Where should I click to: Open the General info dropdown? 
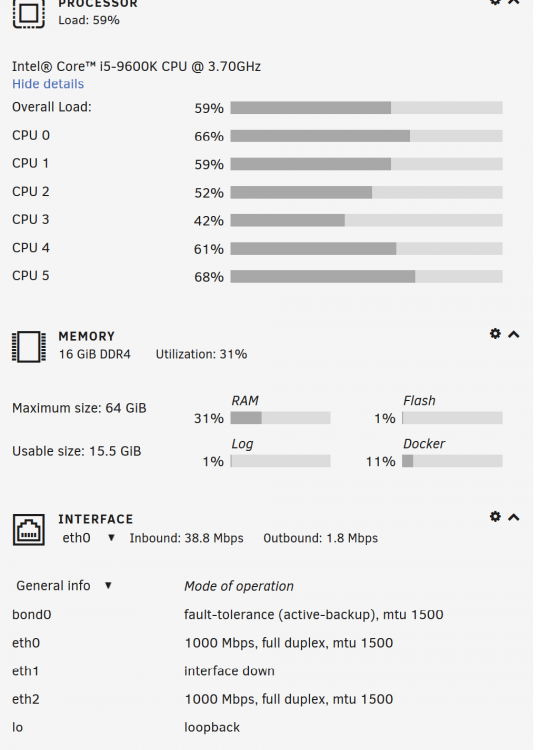click(x=64, y=585)
